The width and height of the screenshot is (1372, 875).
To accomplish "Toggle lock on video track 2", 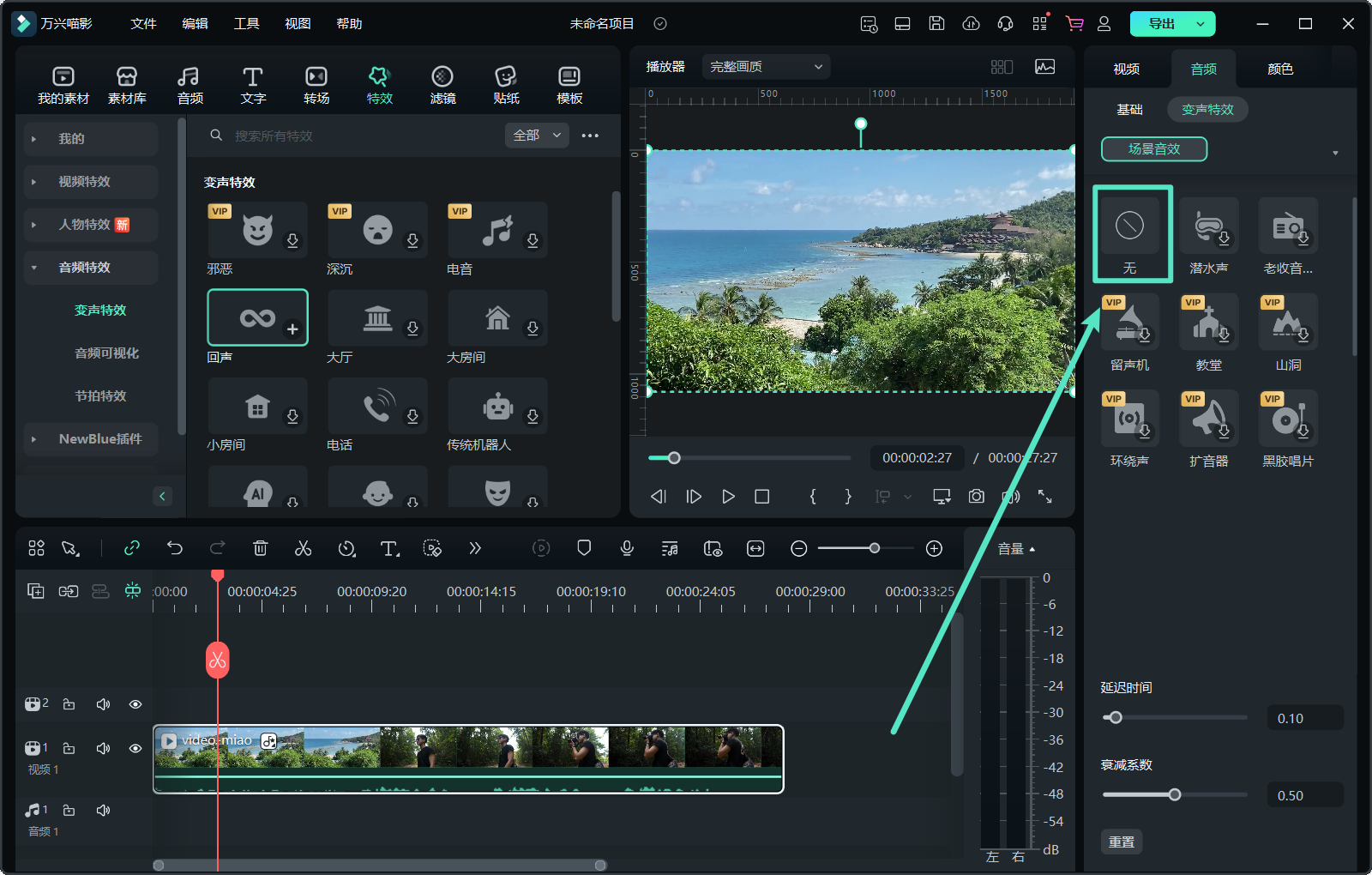I will pos(69,704).
